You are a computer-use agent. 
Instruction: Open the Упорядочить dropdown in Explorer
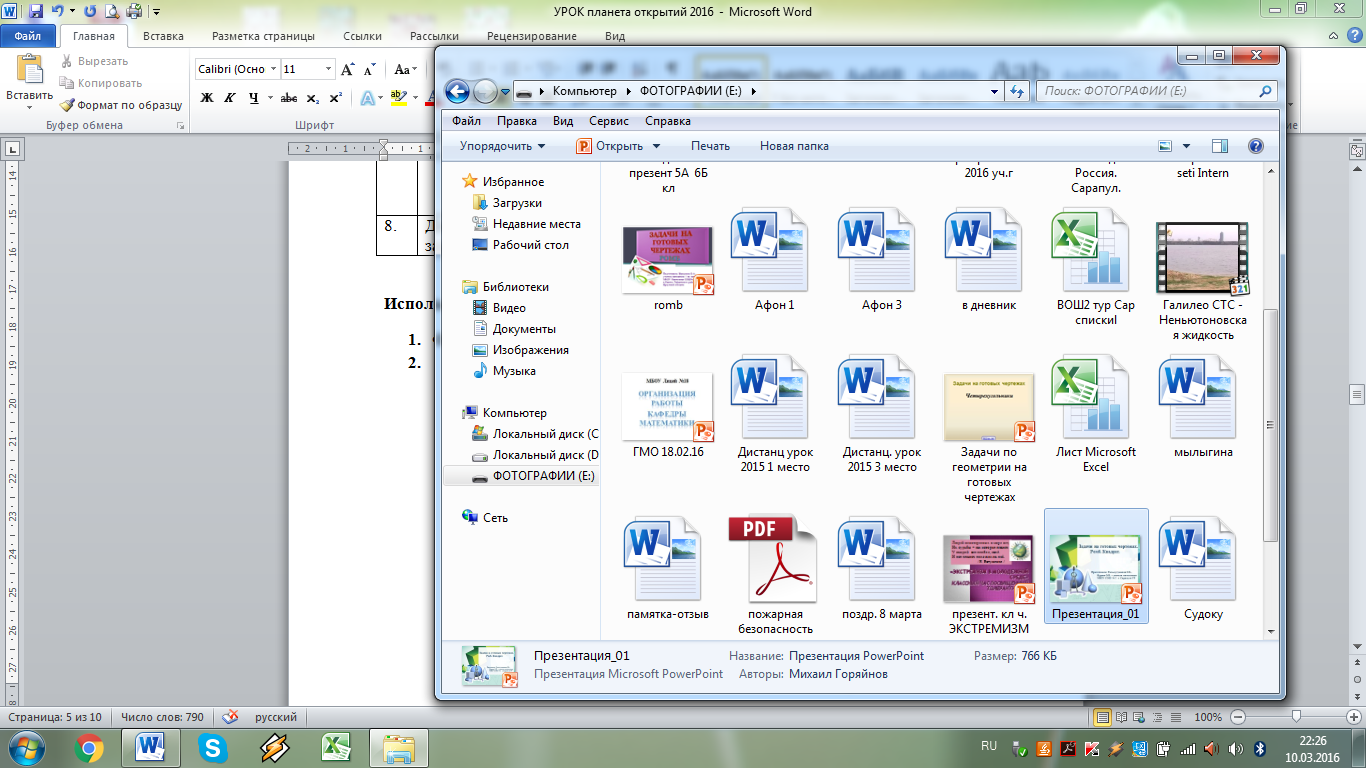502,146
